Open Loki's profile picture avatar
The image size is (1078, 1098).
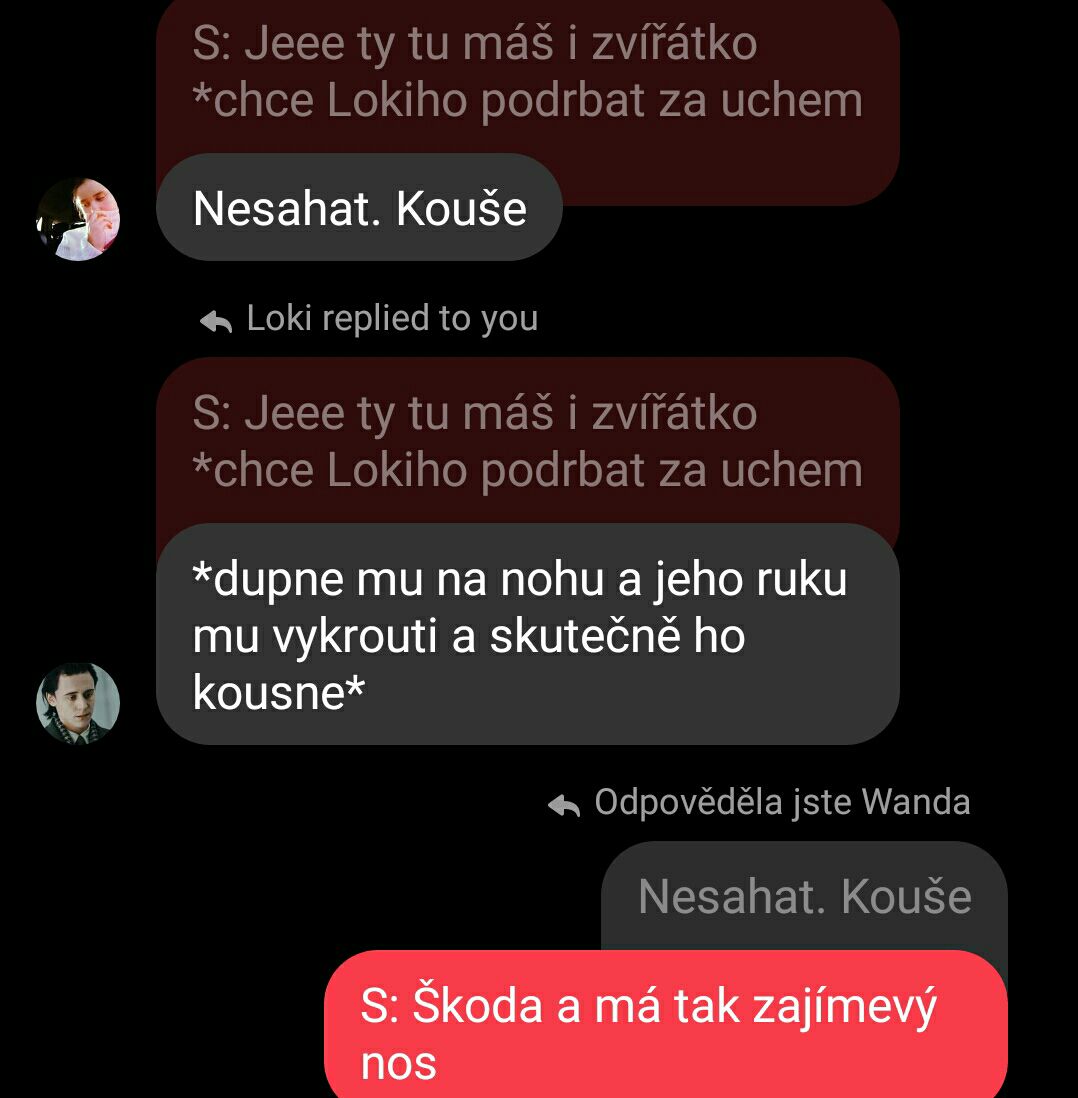(x=78, y=703)
